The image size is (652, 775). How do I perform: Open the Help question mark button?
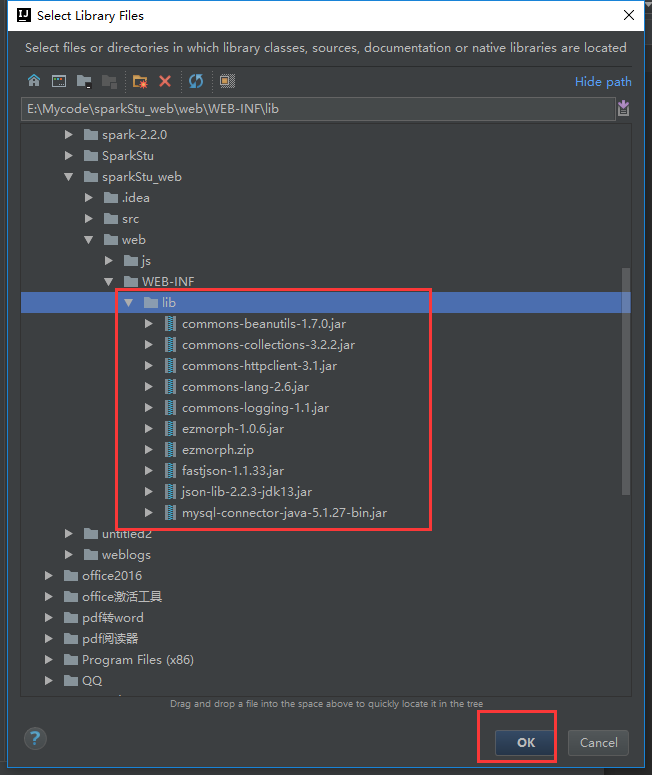coord(35,739)
